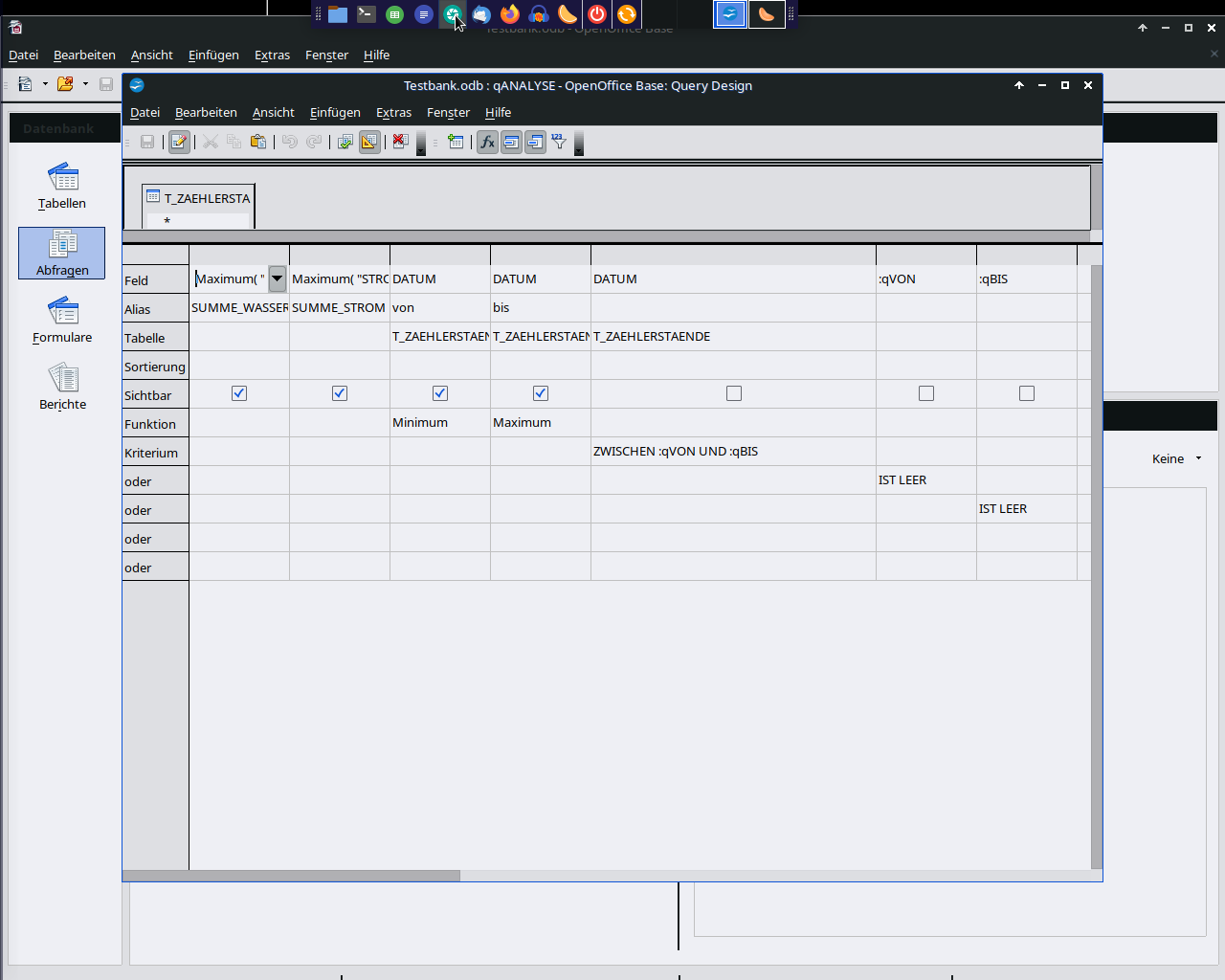
Task: Open Berichte section in database pane
Action: pos(62,387)
